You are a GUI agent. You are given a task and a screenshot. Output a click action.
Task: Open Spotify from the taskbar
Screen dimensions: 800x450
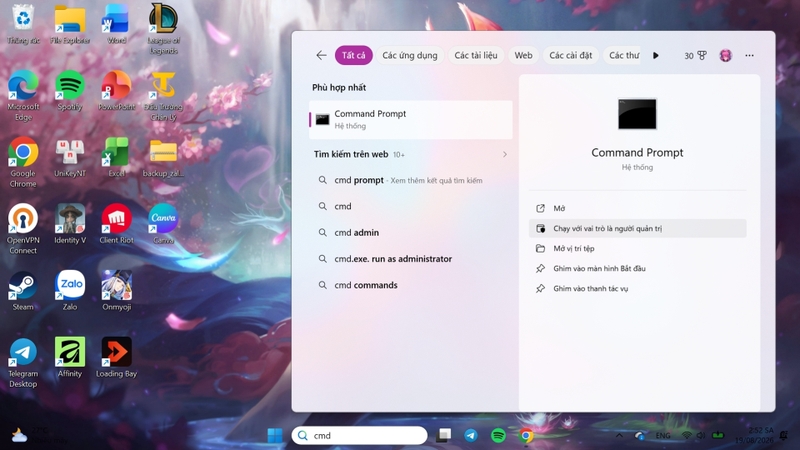[x=498, y=435]
